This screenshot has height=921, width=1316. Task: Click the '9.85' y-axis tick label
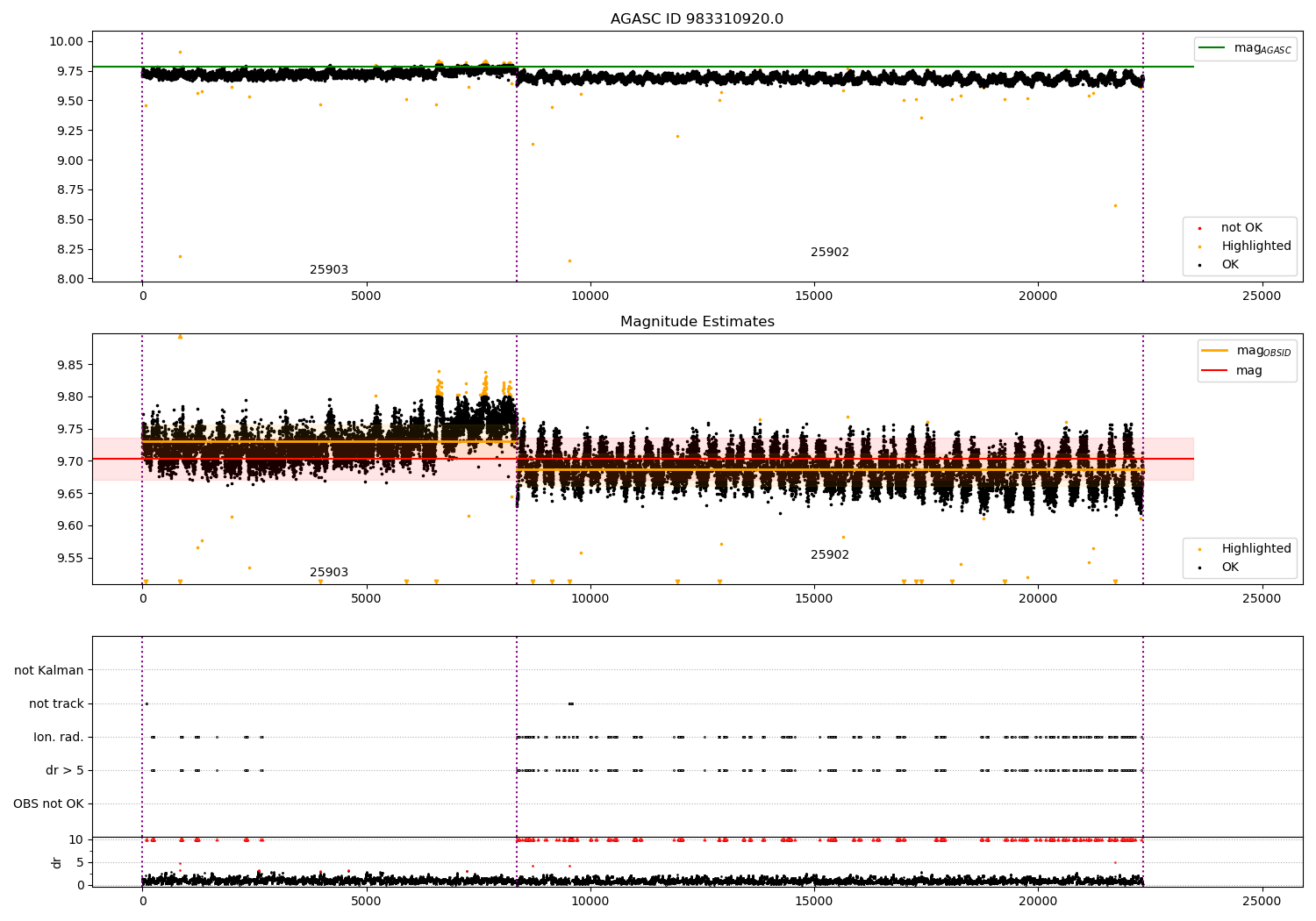click(70, 365)
